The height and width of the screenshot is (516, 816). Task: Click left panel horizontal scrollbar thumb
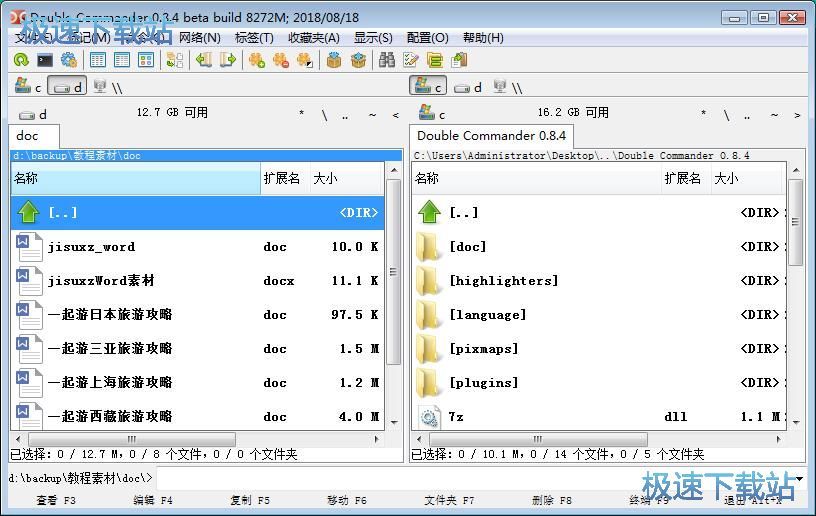pyautogui.click(x=132, y=439)
